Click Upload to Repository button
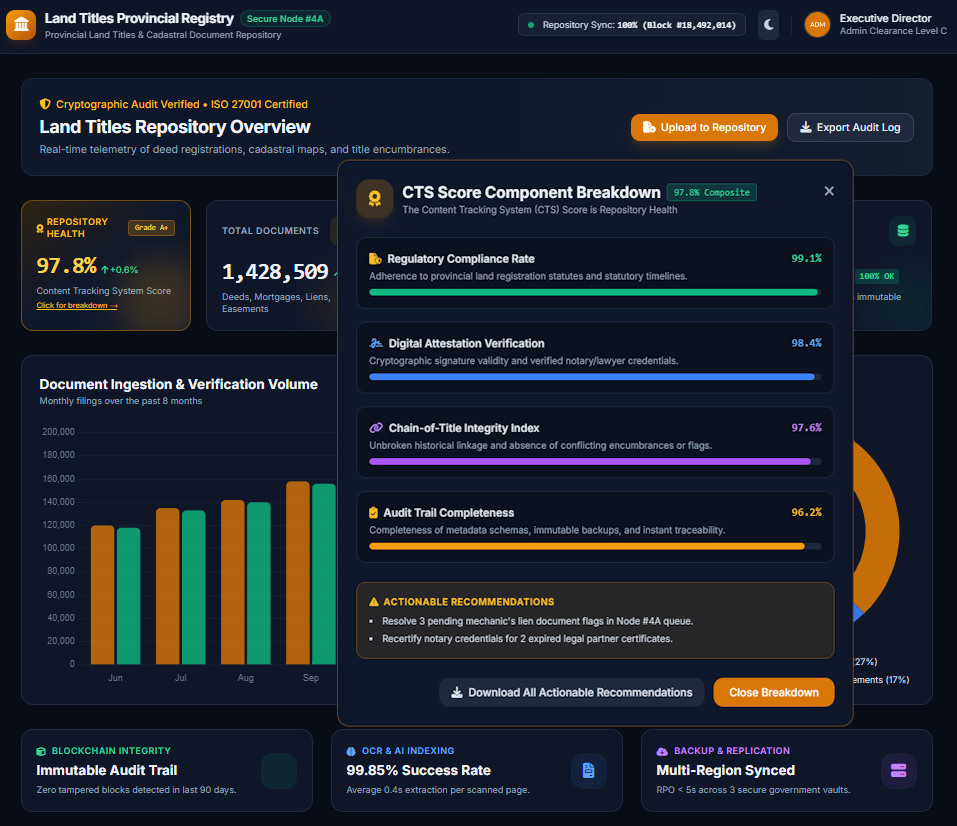 704,128
